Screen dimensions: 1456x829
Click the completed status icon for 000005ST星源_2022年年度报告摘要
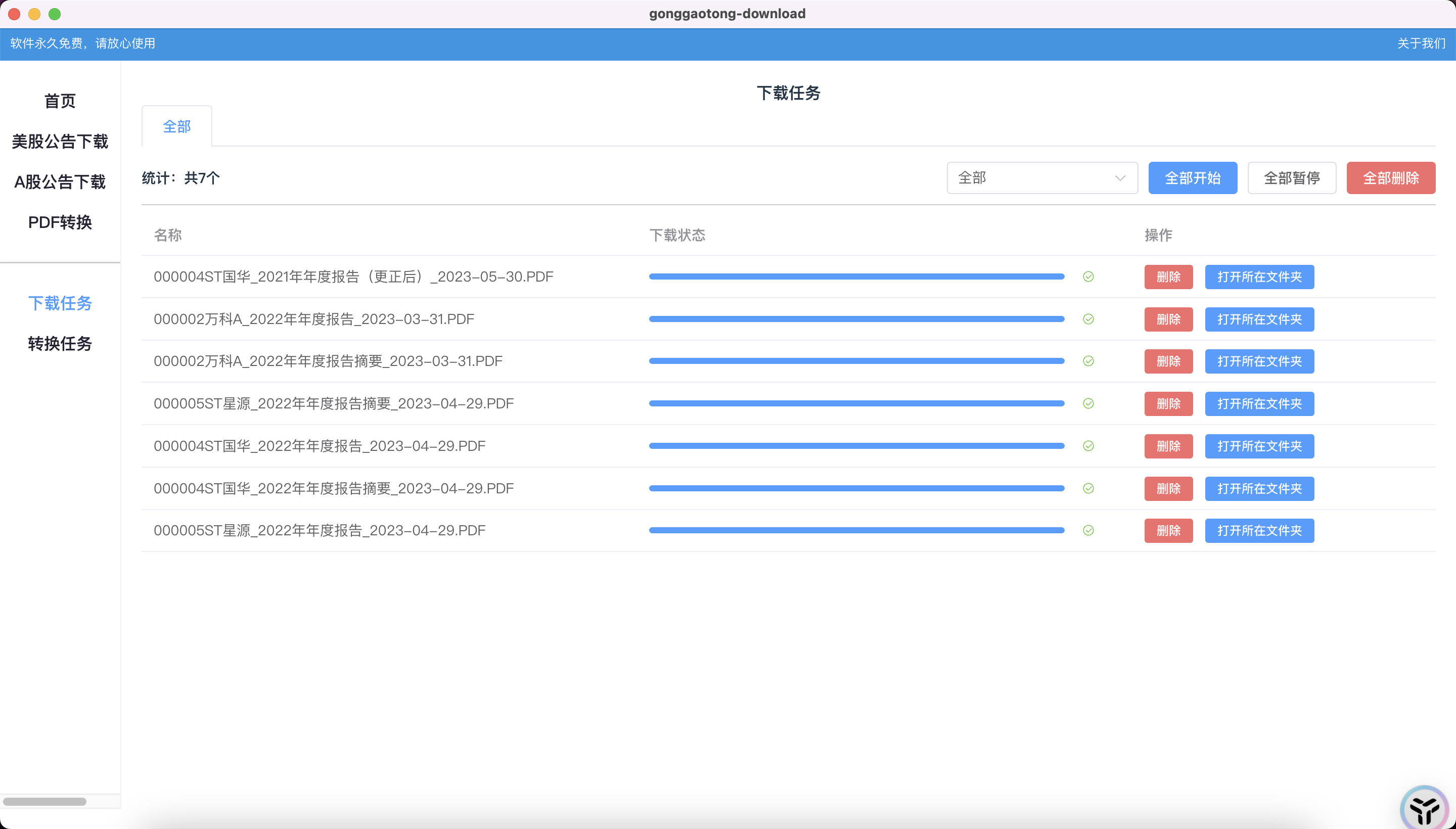(x=1088, y=404)
